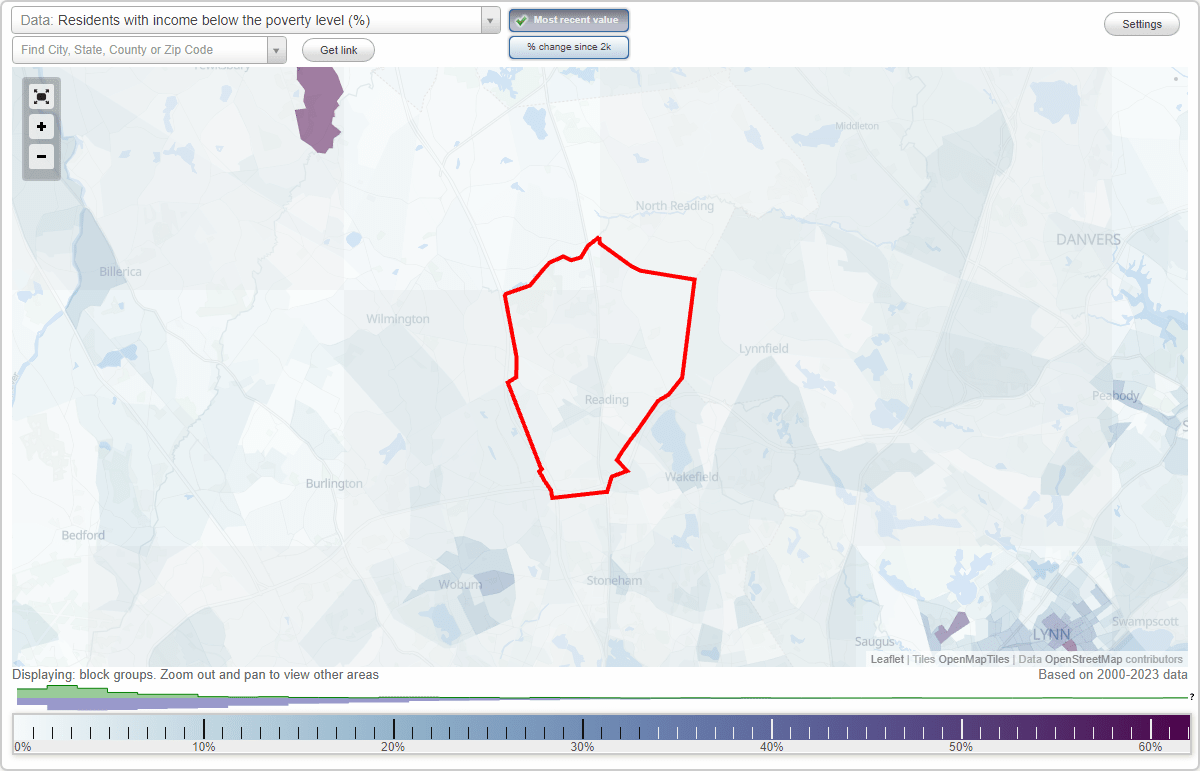This screenshot has height=771, width=1200.
Task: Click the arrow beside the location search box
Action: pos(276,49)
